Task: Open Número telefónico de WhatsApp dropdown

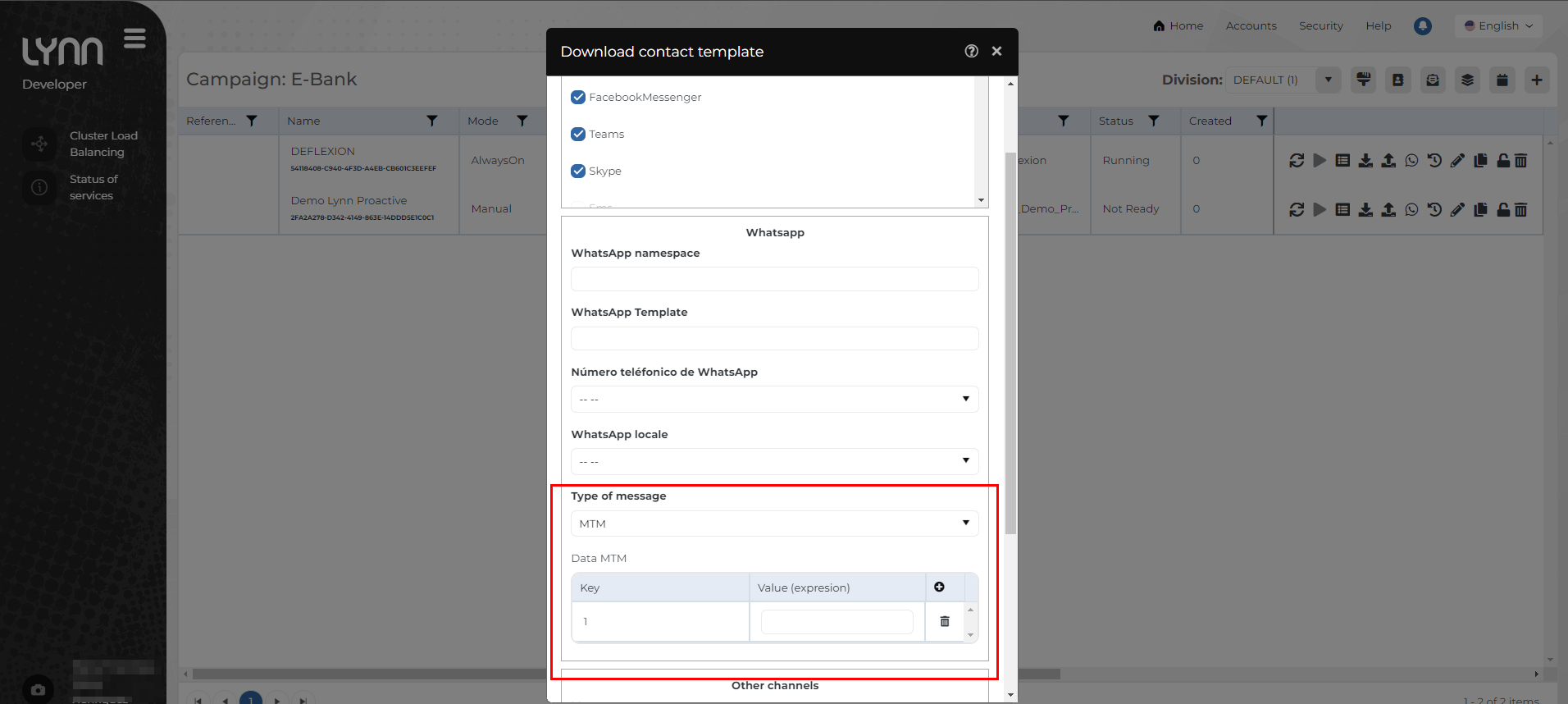Action: (x=774, y=399)
